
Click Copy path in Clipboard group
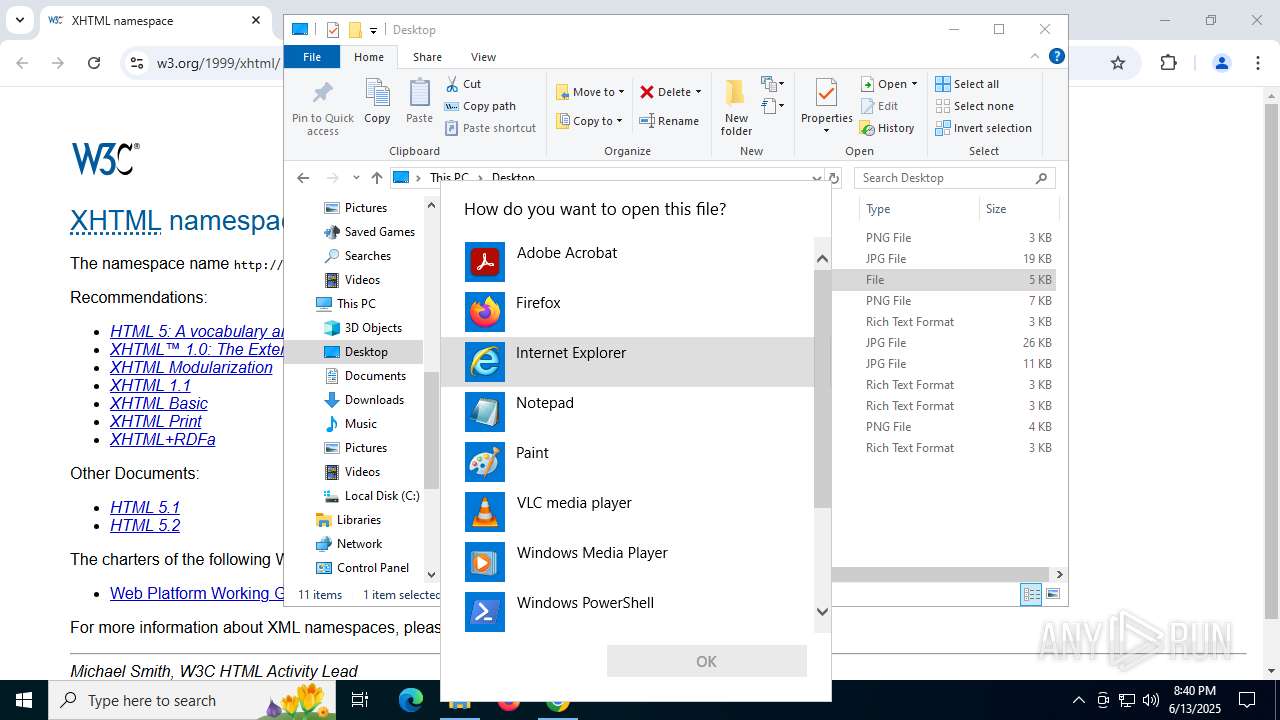pos(480,106)
